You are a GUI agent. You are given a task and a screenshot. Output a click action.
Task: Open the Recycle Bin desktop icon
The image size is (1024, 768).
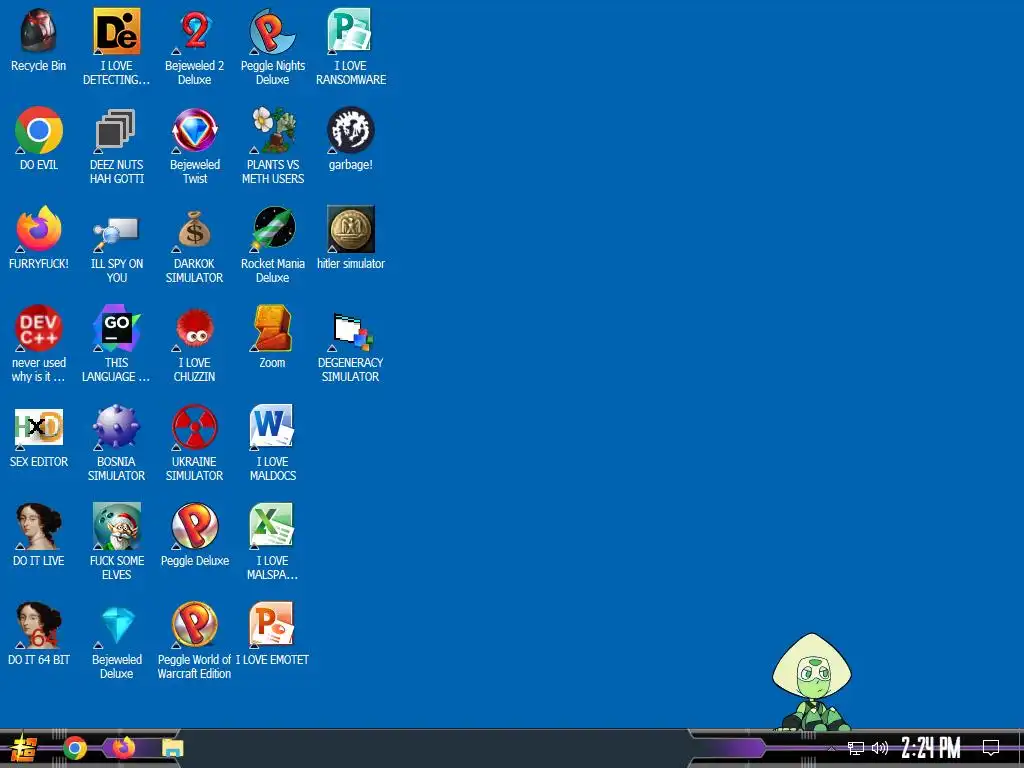pyautogui.click(x=39, y=31)
